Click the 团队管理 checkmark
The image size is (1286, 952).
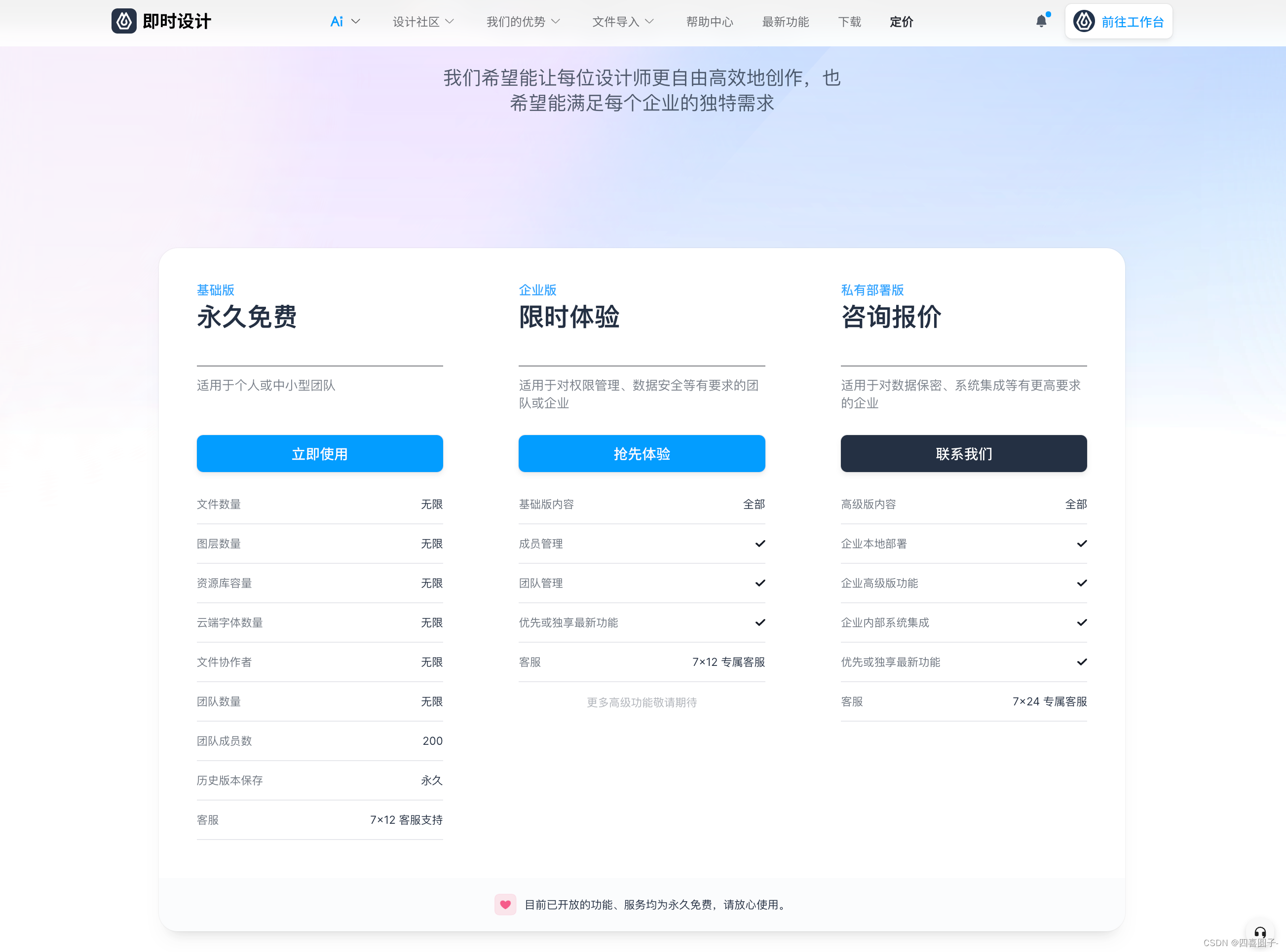pos(760,583)
